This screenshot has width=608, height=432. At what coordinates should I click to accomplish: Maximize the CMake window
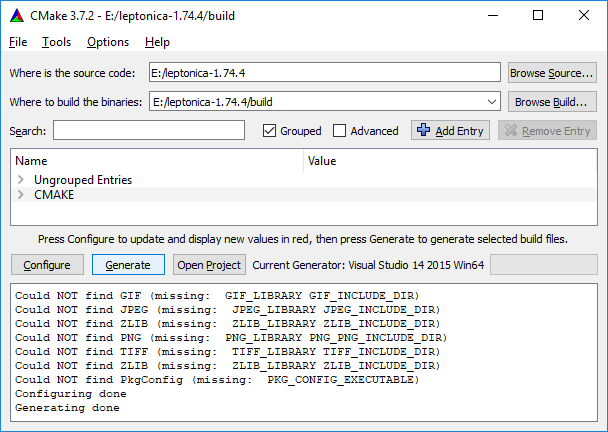click(x=538, y=16)
